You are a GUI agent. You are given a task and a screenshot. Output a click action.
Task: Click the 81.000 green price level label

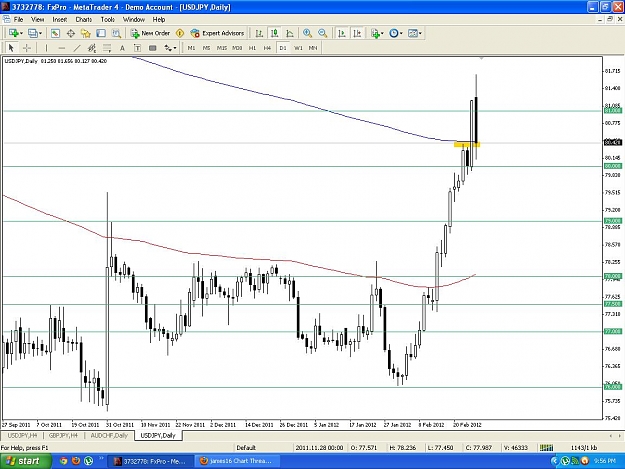pos(613,110)
